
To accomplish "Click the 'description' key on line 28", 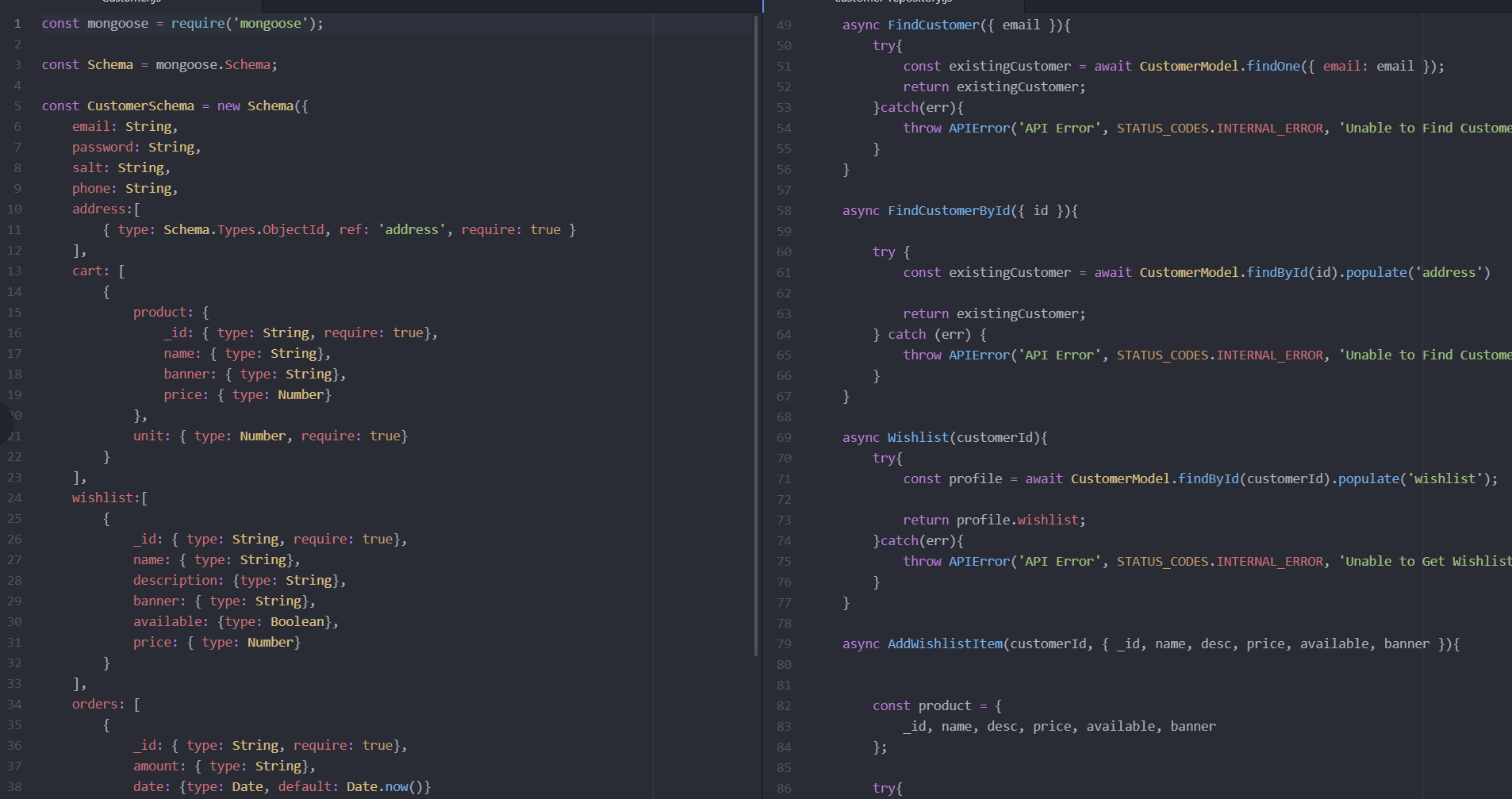I will point(175,580).
